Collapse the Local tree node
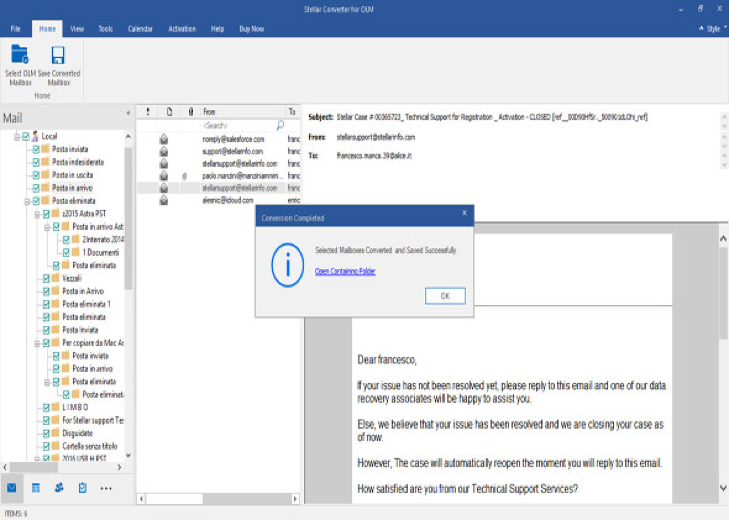 tap(17, 137)
